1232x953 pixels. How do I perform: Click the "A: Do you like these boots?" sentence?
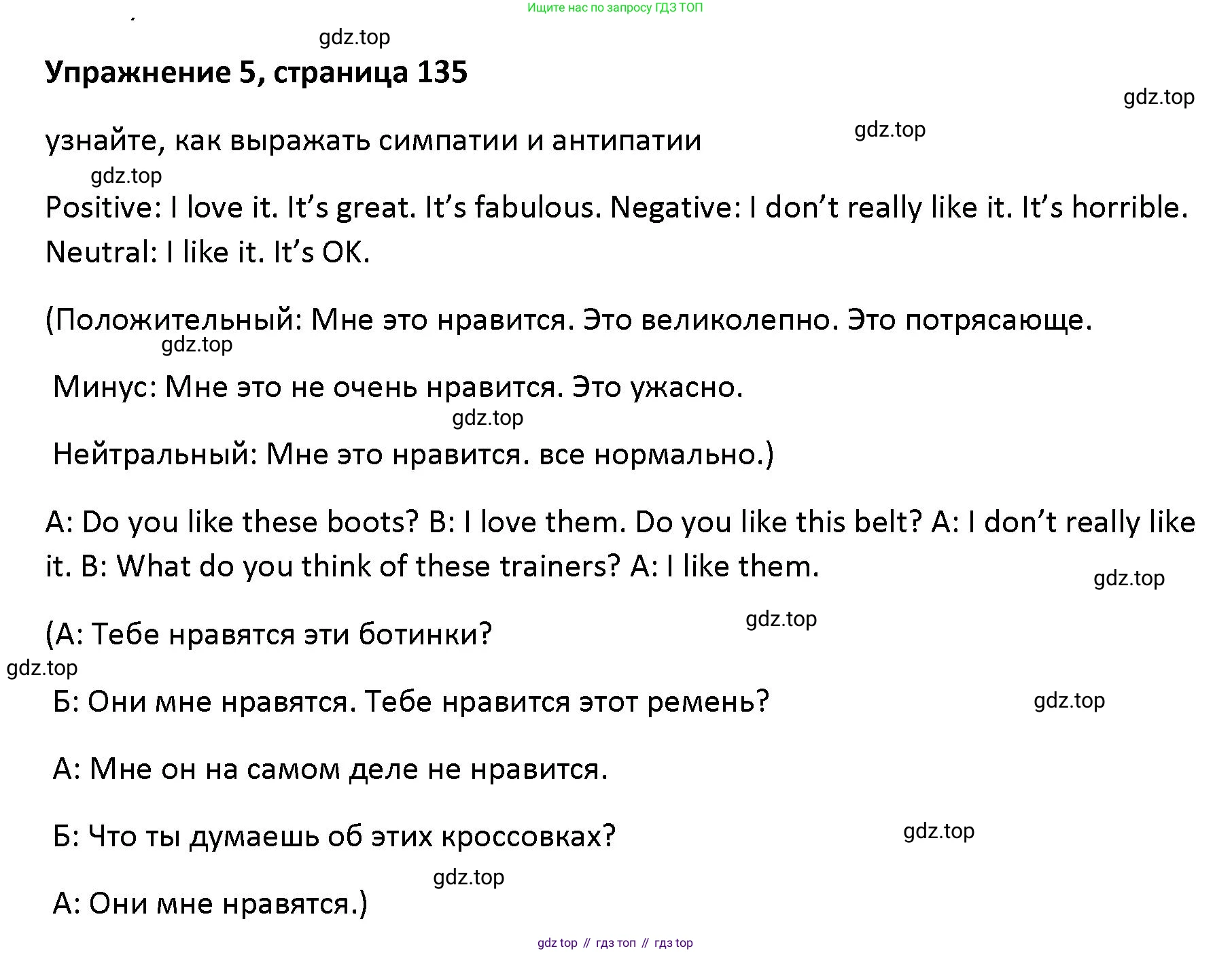tap(232, 522)
